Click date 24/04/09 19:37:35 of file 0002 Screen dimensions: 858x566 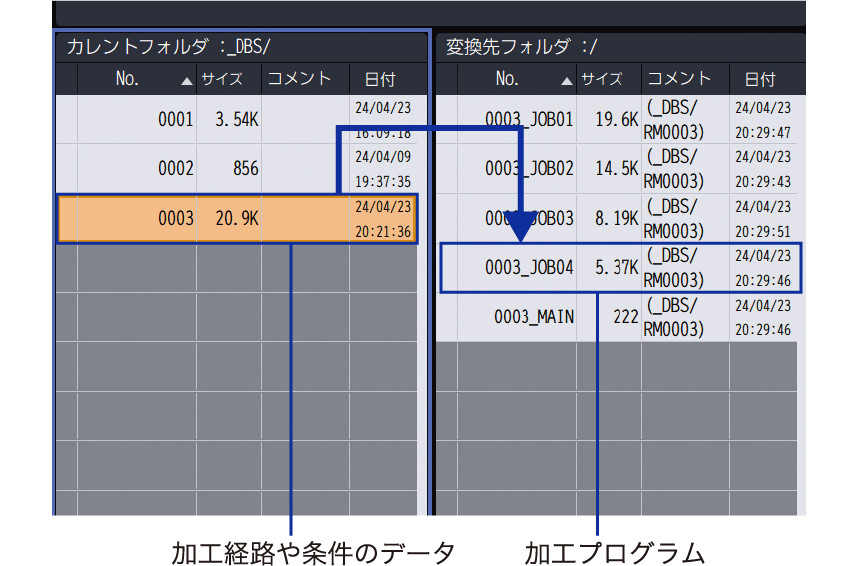[383, 169]
